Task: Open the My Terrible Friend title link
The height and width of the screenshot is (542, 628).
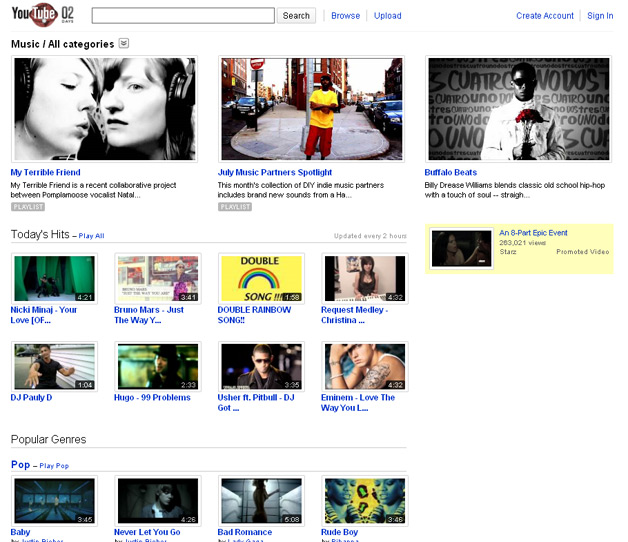Action: [x=46, y=172]
